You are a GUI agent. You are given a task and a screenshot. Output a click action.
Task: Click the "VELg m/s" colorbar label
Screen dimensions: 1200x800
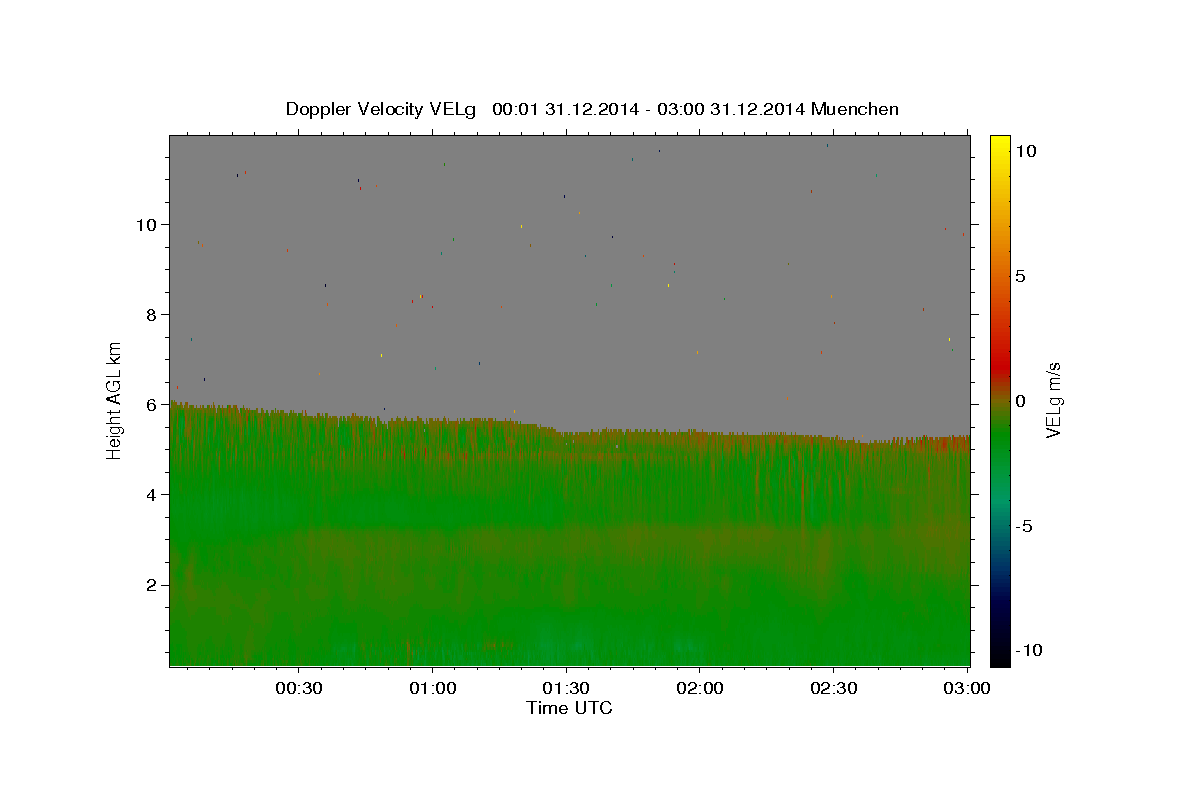(1053, 400)
